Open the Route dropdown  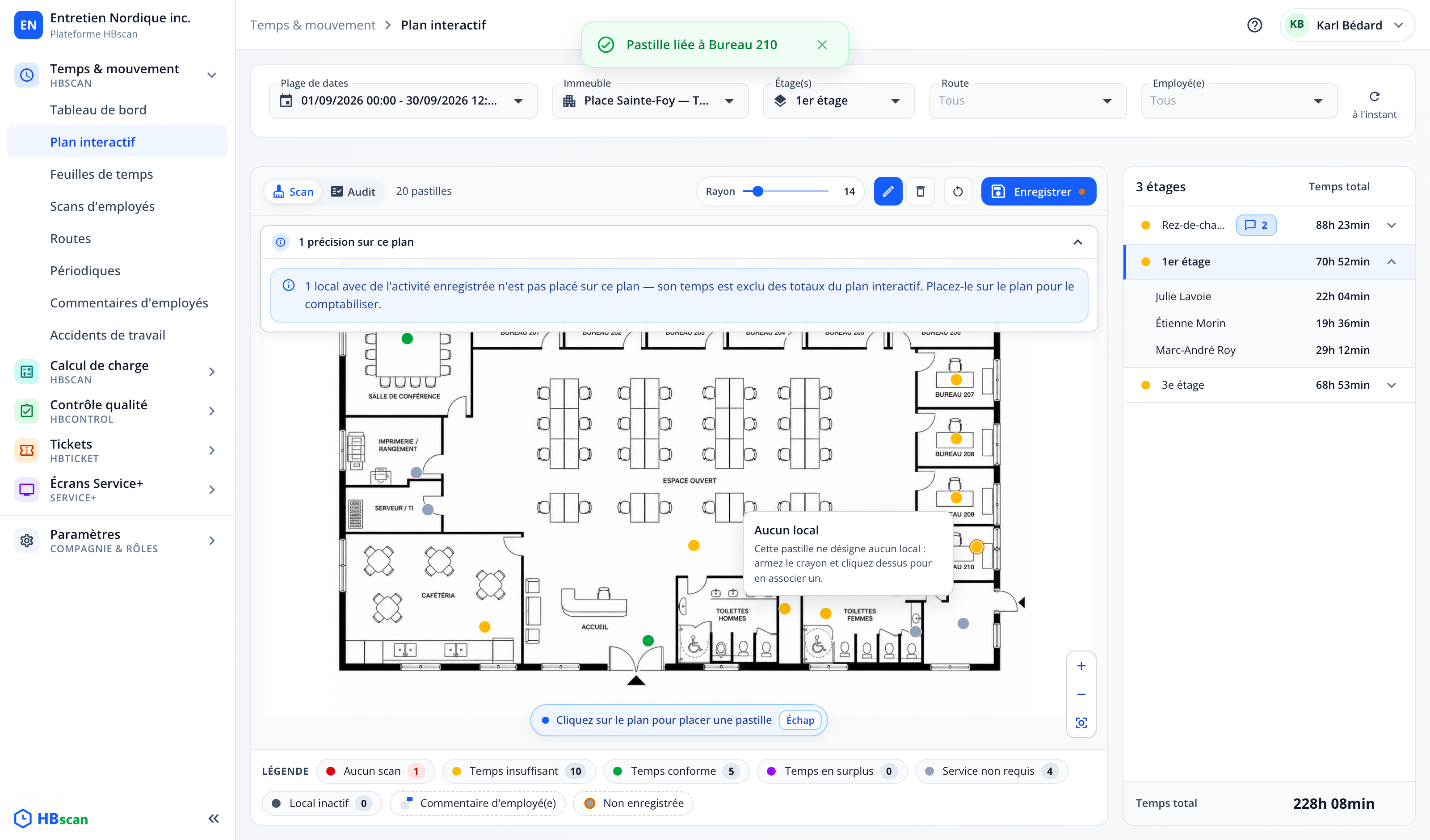(1028, 101)
